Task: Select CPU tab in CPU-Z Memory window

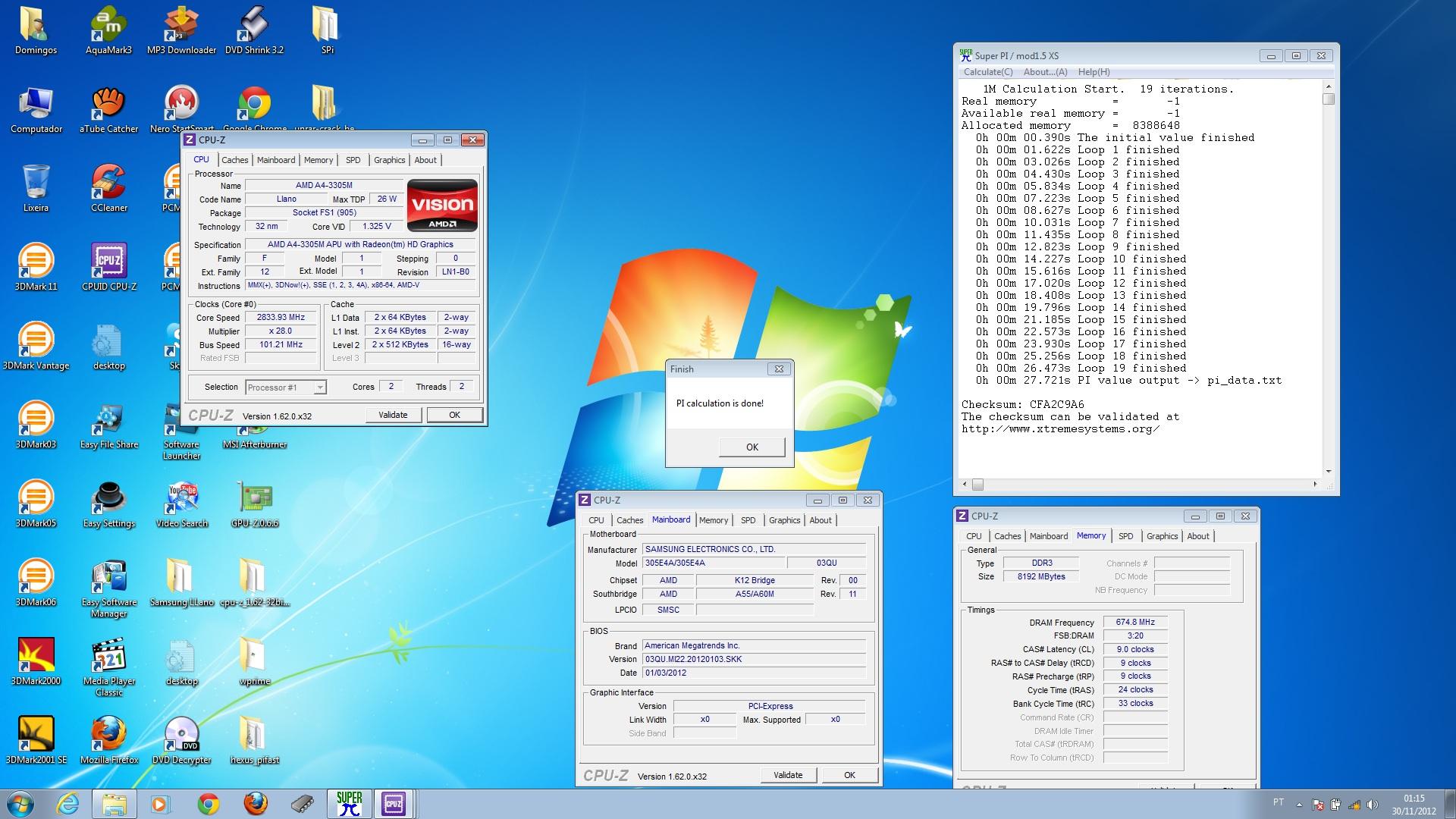Action: pyautogui.click(x=974, y=536)
